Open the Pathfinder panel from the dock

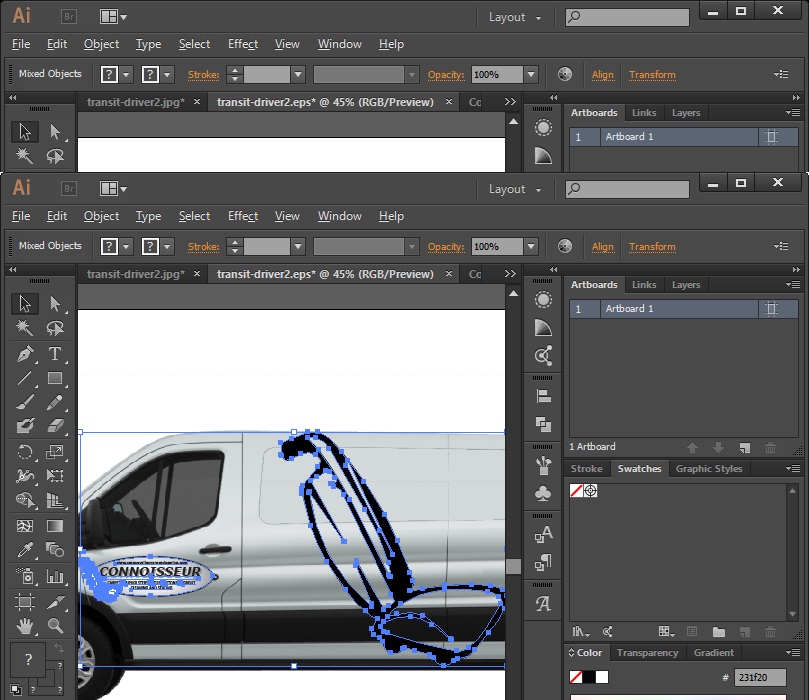543,425
